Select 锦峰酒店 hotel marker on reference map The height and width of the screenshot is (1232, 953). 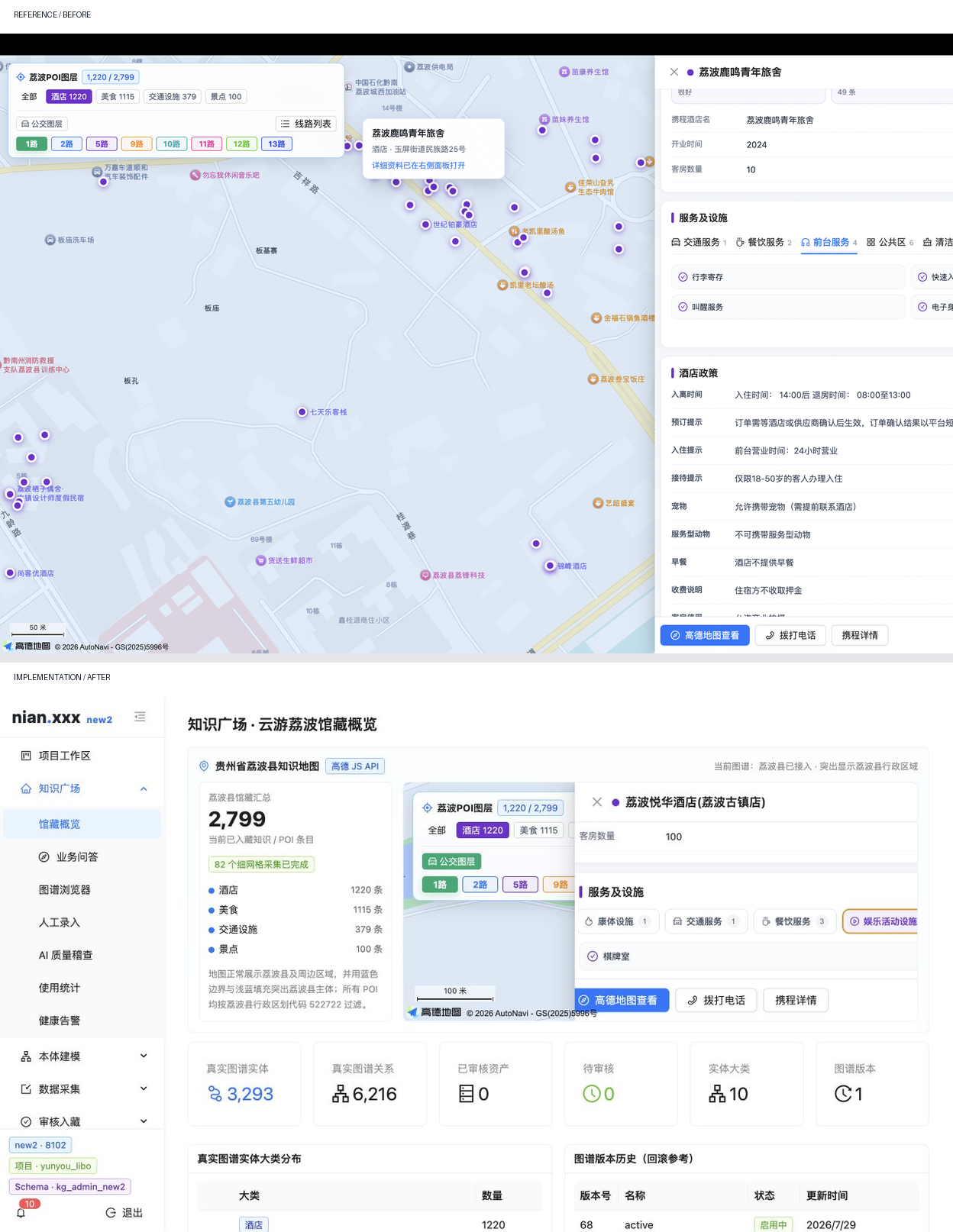coord(550,566)
